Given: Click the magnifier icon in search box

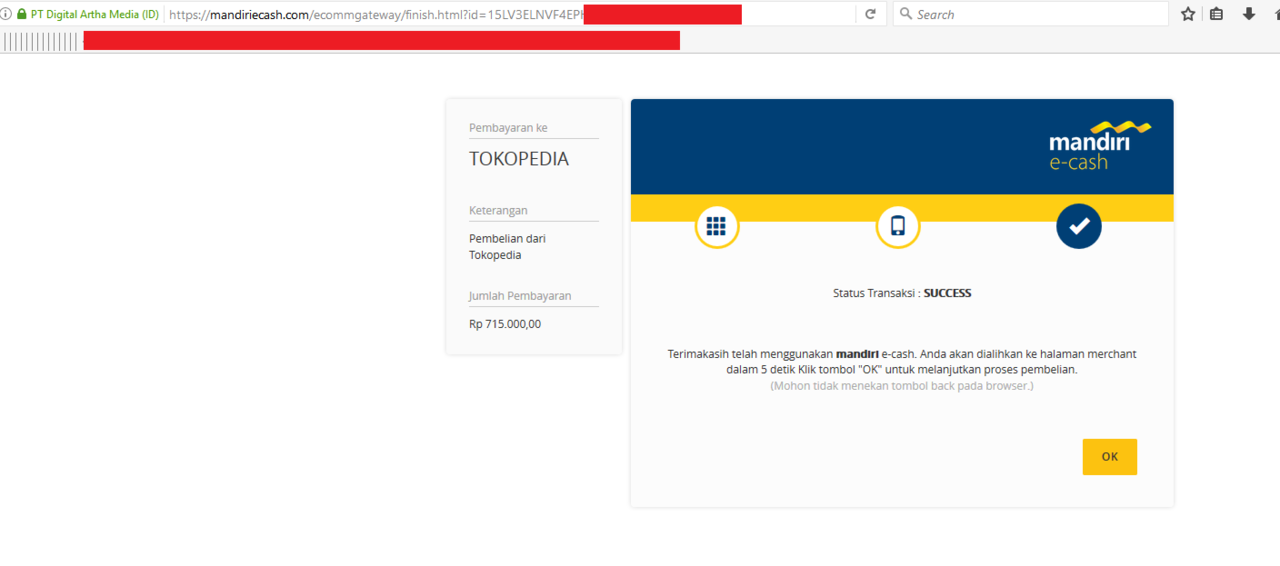Looking at the screenshot, I should [x=905, y=14].
